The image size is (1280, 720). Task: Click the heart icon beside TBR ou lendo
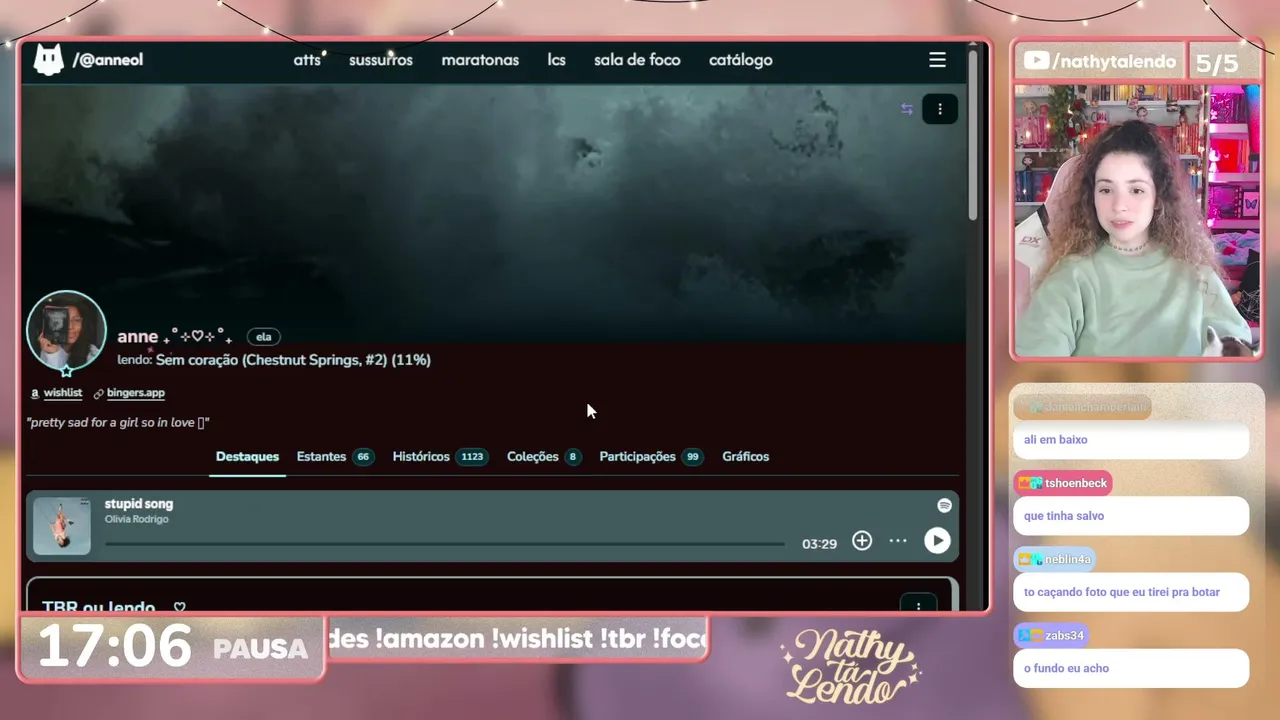point(180,607)
